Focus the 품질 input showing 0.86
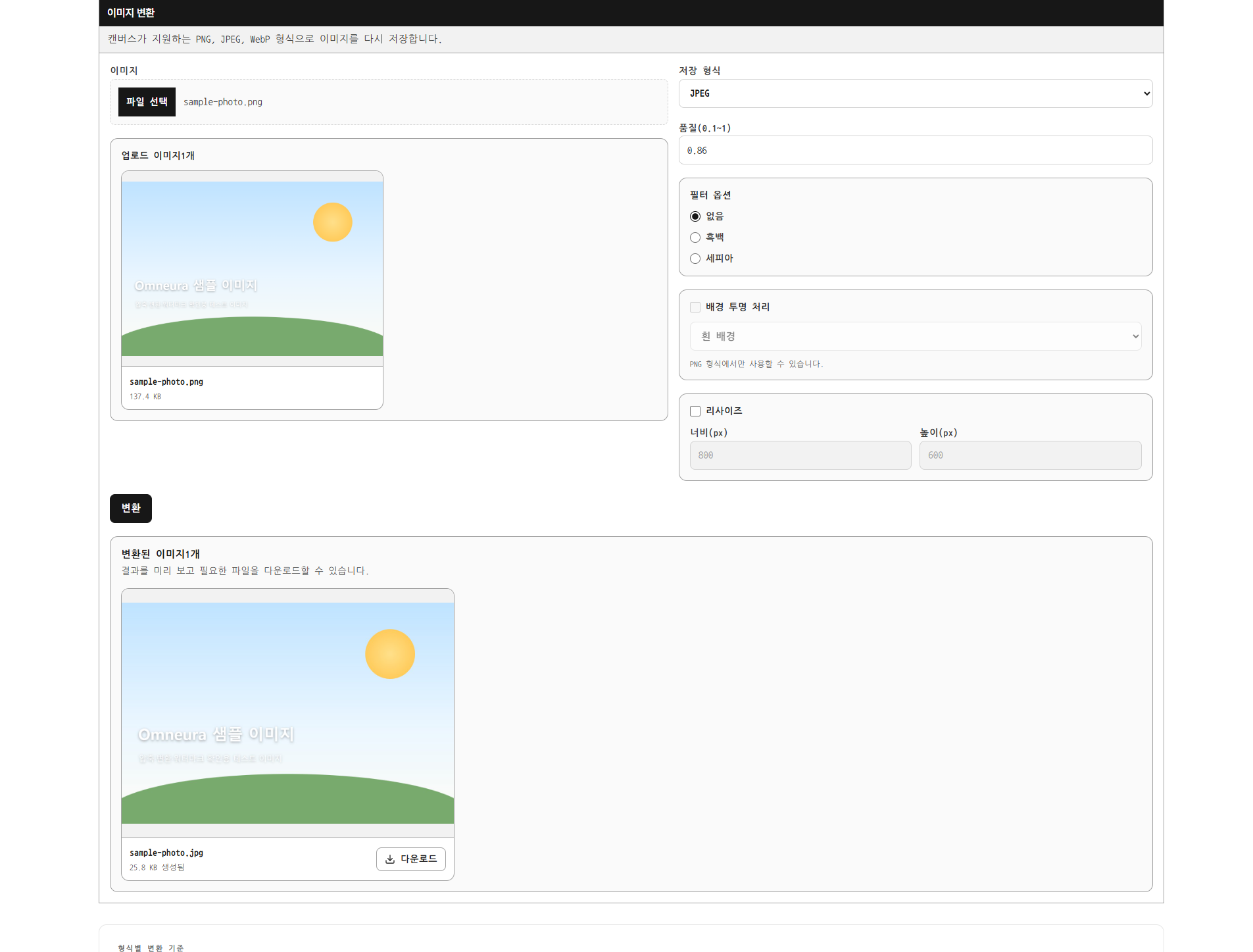The height and width of the screenshot is (952, 1253). 916,150
